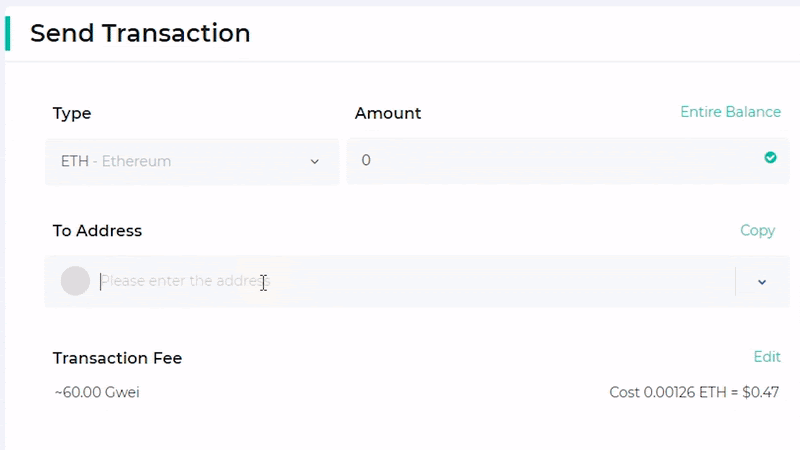The image size is (800, 450).
Task: Click the chevron arrow in Type dropdown
Action: (315, 162)
